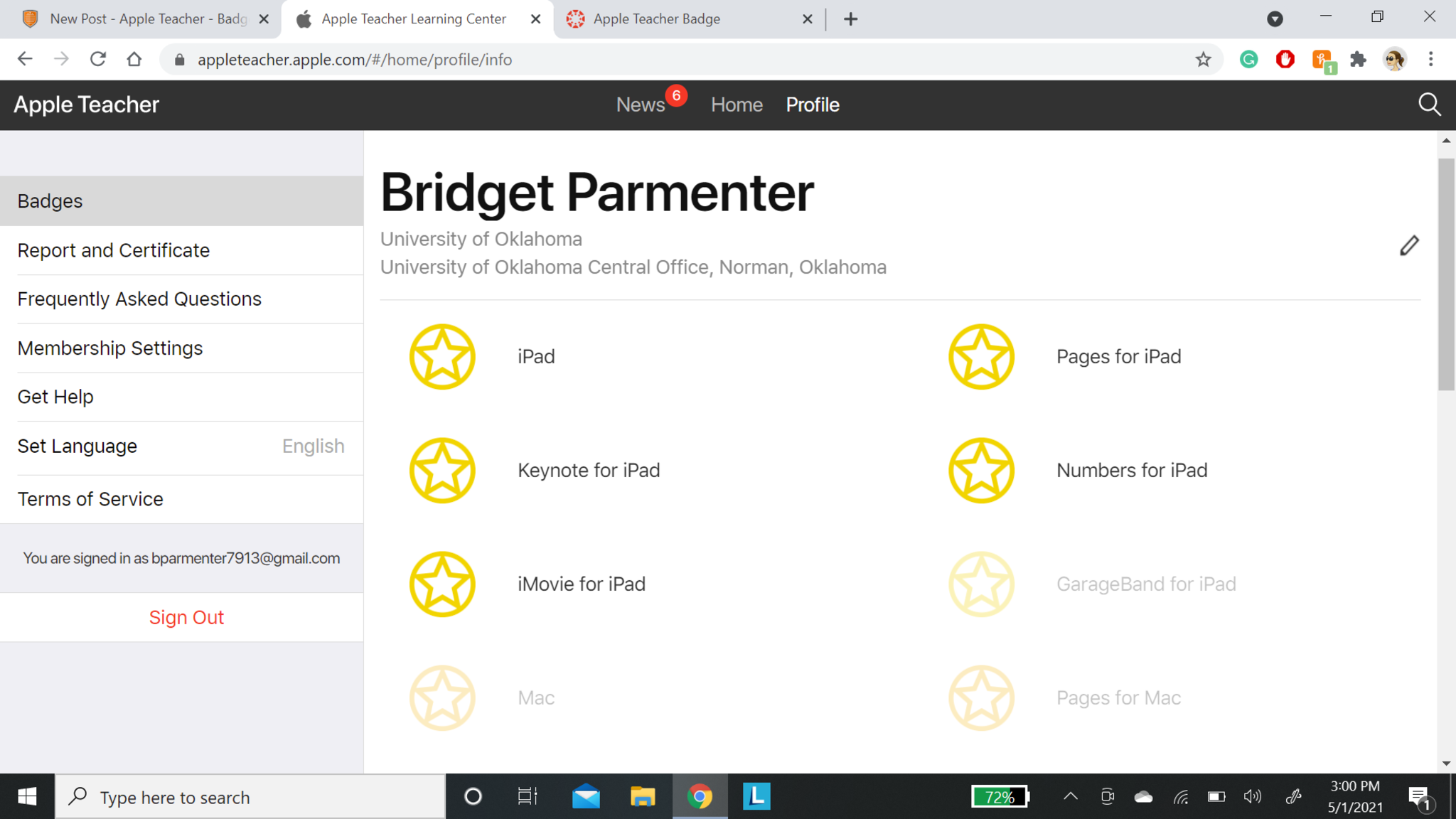
Task: Open Chrome extensions puzzle icon
Action: click(1358, 60)
